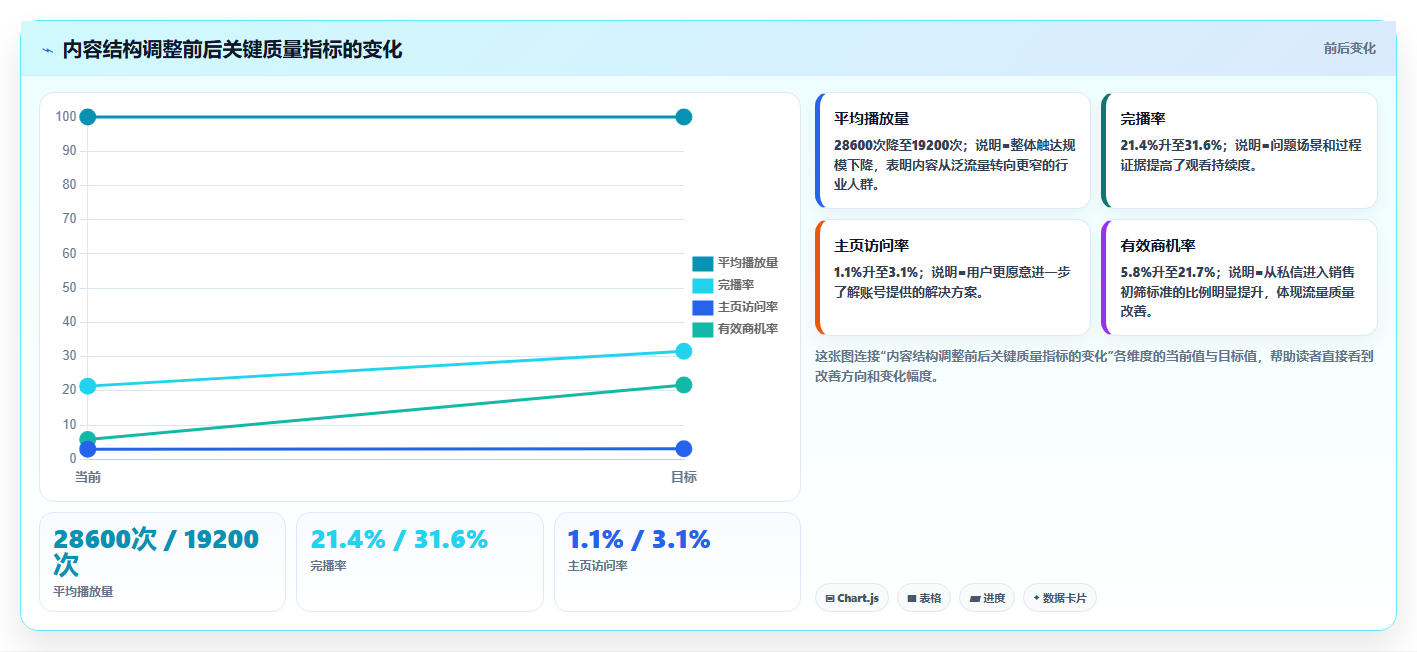1417x652 pixels.
Task: Click the 21.4% / 31.6% stat value
Action: (400, 539)
